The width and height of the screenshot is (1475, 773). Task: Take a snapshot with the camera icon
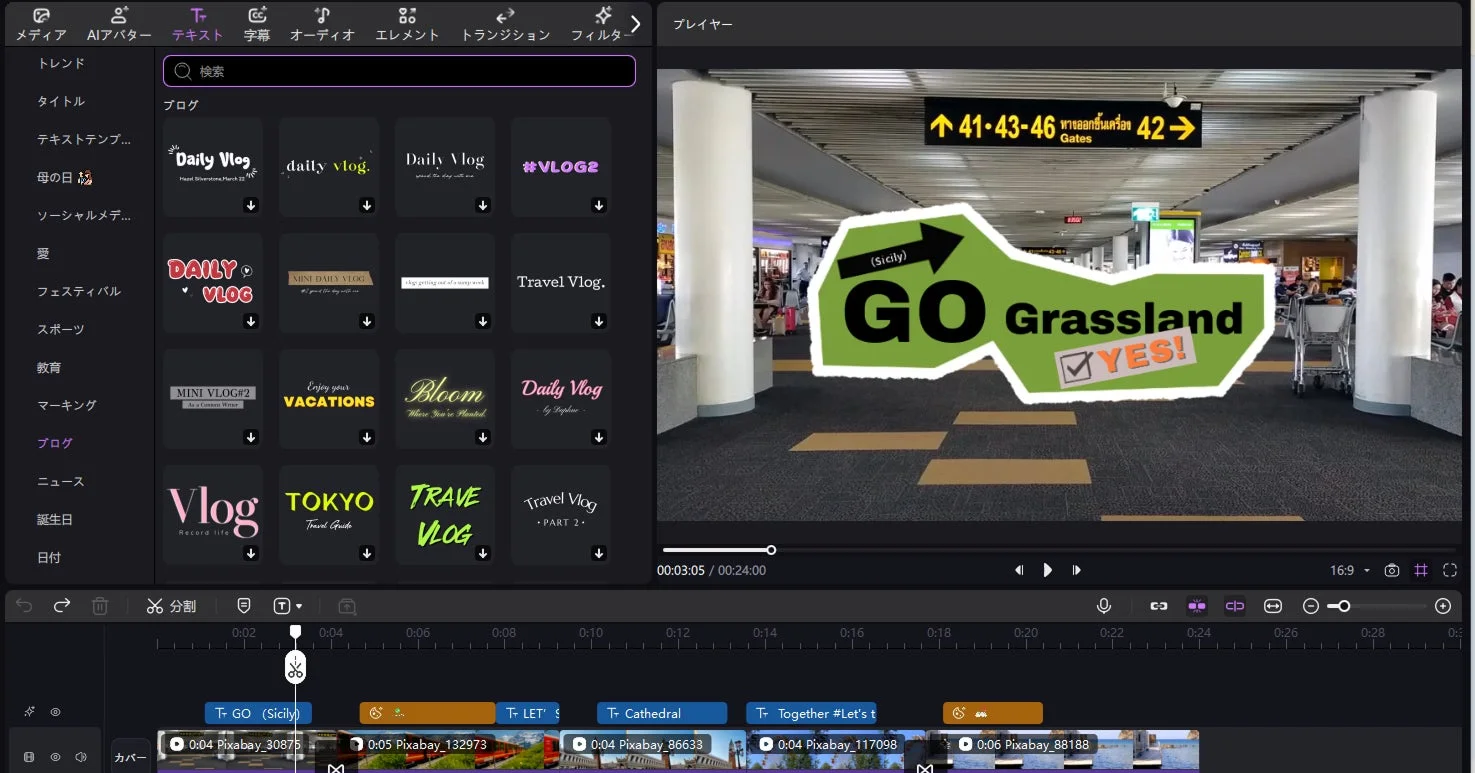click(1392, 570)
